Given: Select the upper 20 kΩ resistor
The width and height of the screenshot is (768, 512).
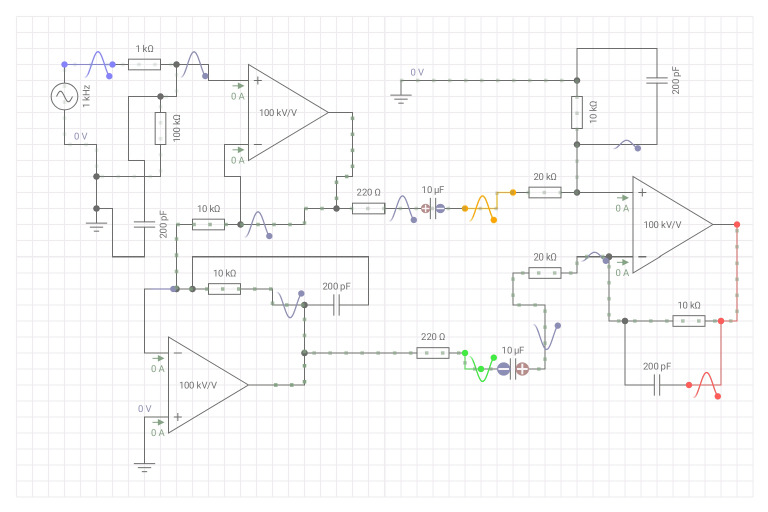Looking at the screenshot, I should (545, 193).
